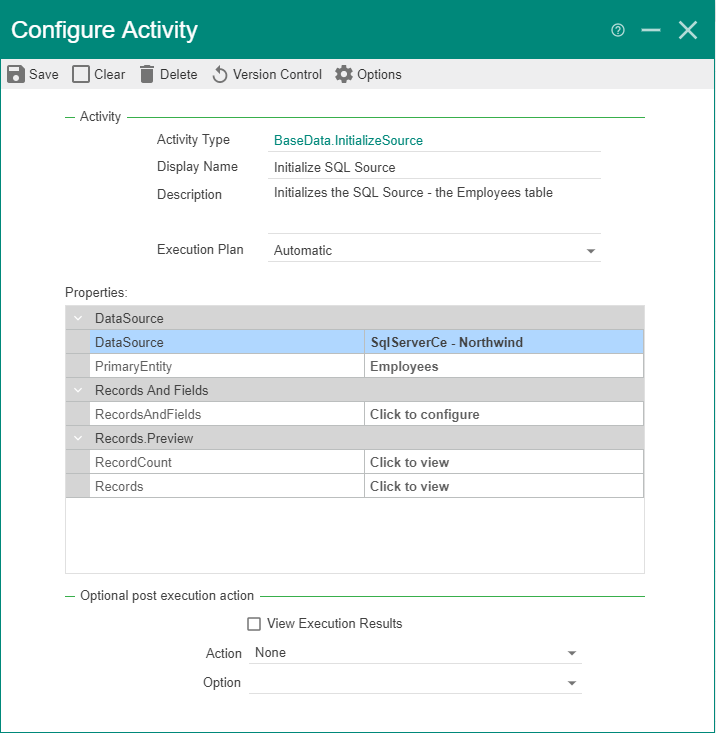Click the Records.Preview group header text
The width and height of the screenshot is (716, 733).
[x=144, y=438]
